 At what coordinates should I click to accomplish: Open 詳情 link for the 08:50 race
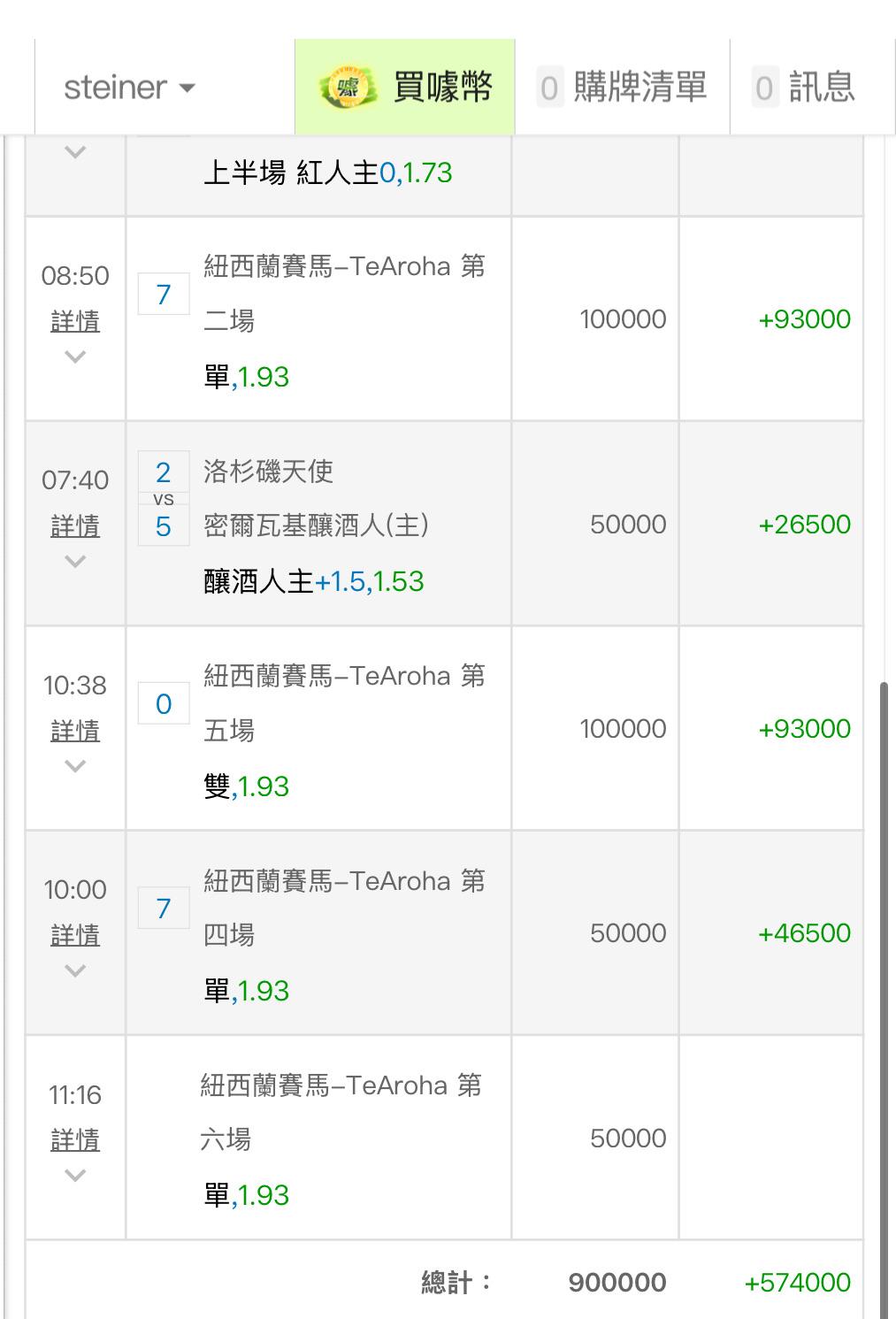(x=75, y=320)
